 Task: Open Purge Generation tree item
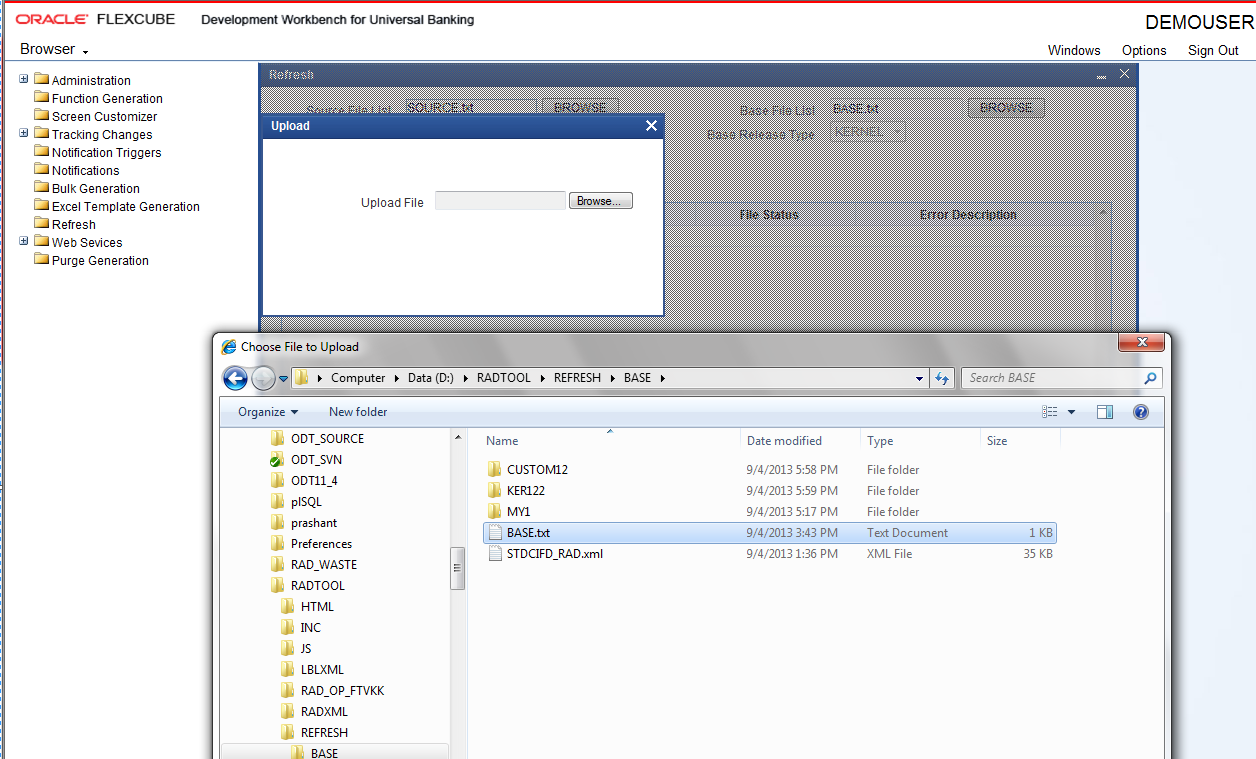[x=100, y=260]
